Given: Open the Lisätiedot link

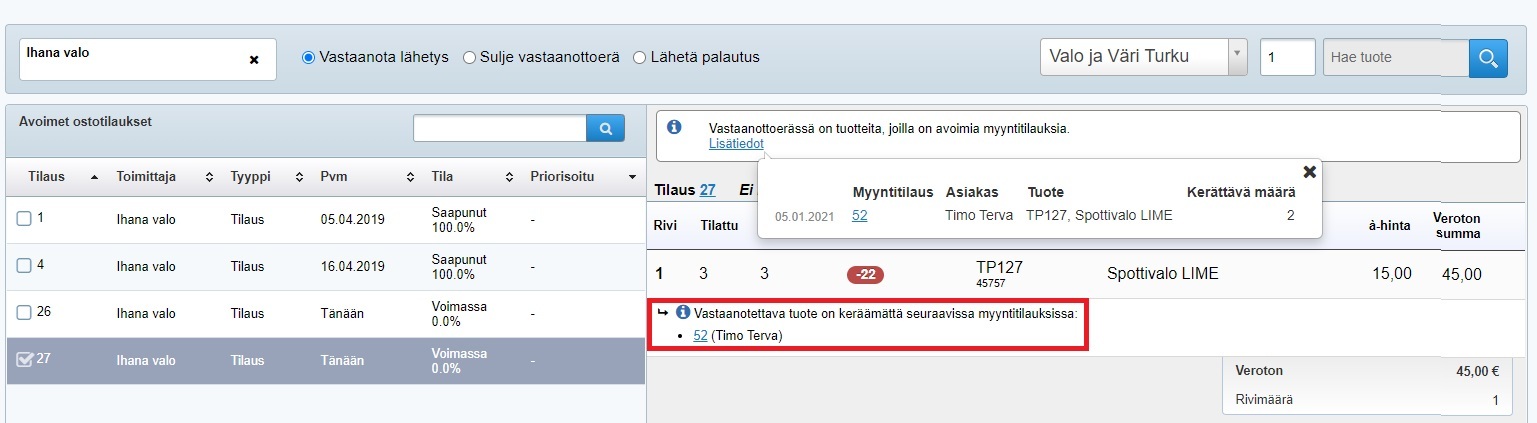Looking at the screenshot, I should (x=736, y=144).
